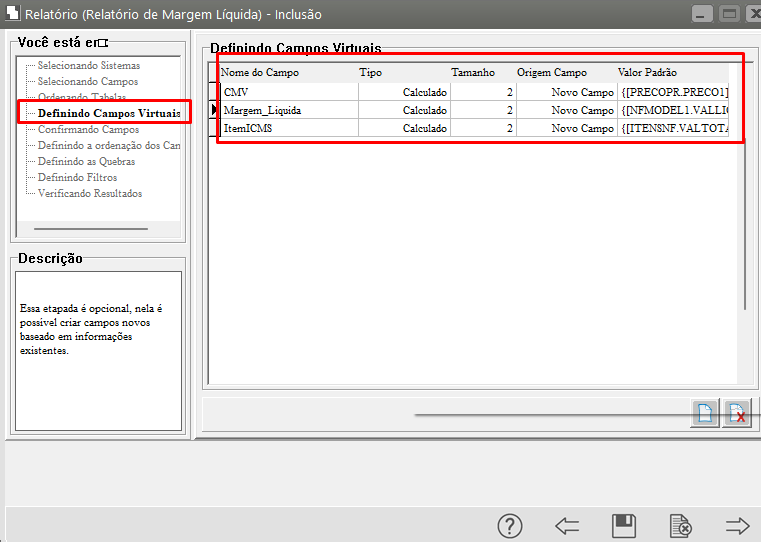Click the application icon in the title bar
This screenshot has height=542, width=761.
pyautogui.click(x=11, y=15)
